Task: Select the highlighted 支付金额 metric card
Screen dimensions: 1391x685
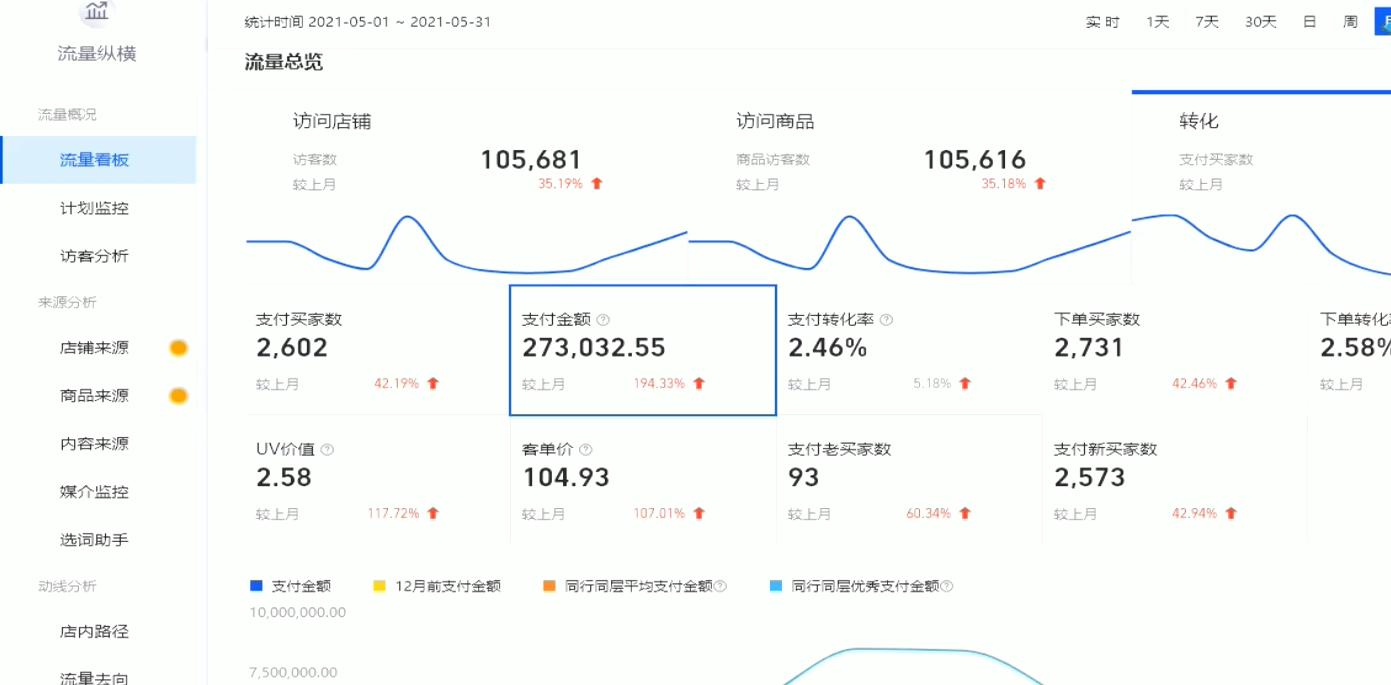Action: 642,349
